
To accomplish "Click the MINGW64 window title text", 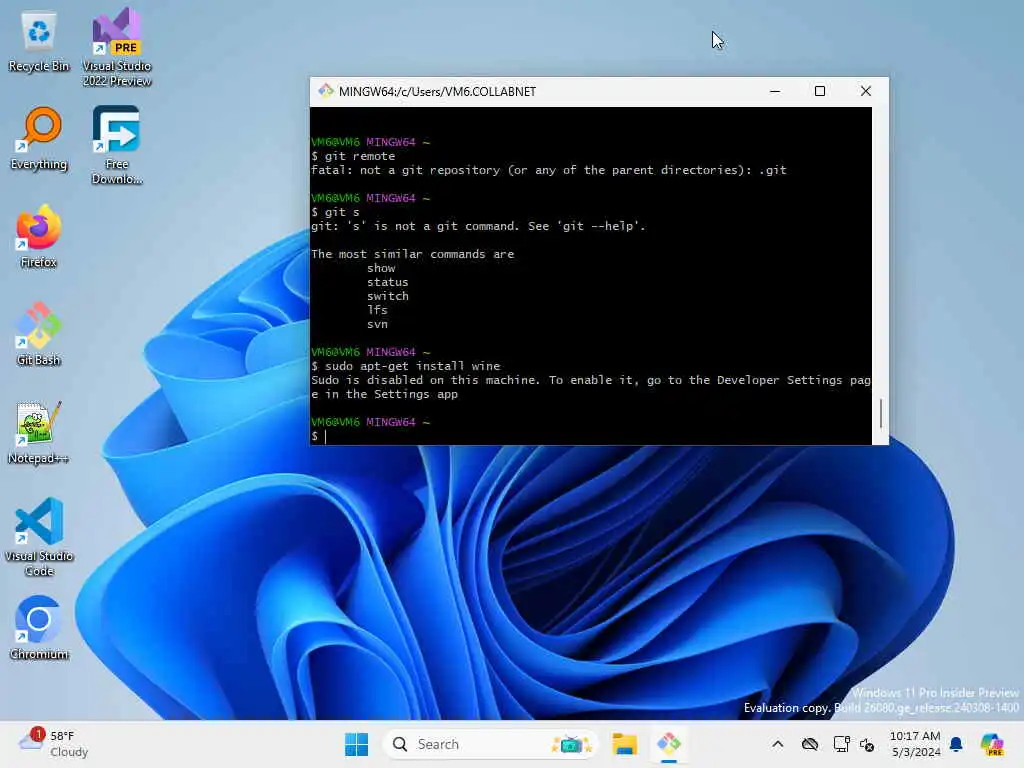I will click(x=437, y=91).
